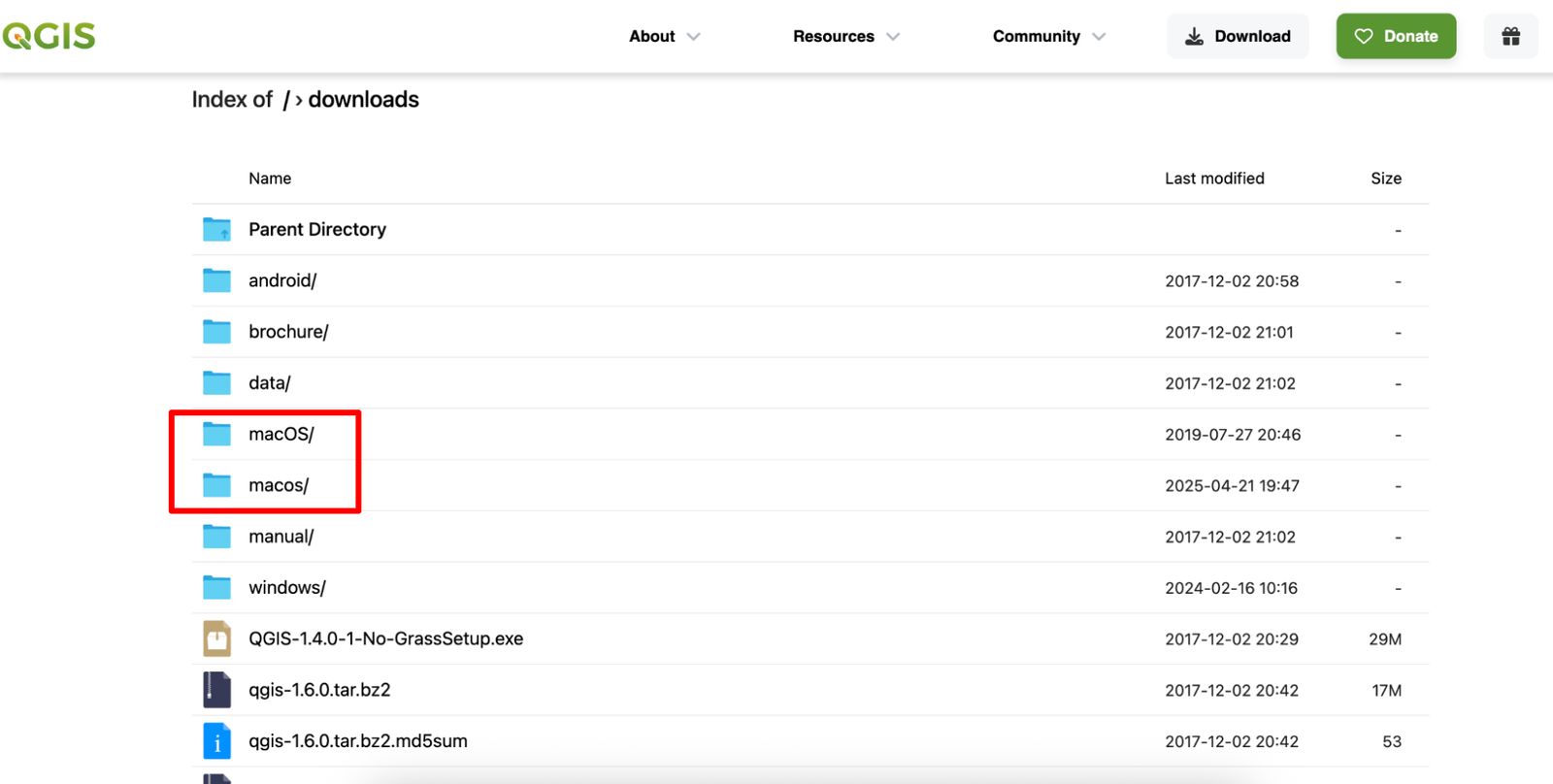This screenshot has width=1553, height=784.
Task: Expand the About menu chevron
Action: 693,37
